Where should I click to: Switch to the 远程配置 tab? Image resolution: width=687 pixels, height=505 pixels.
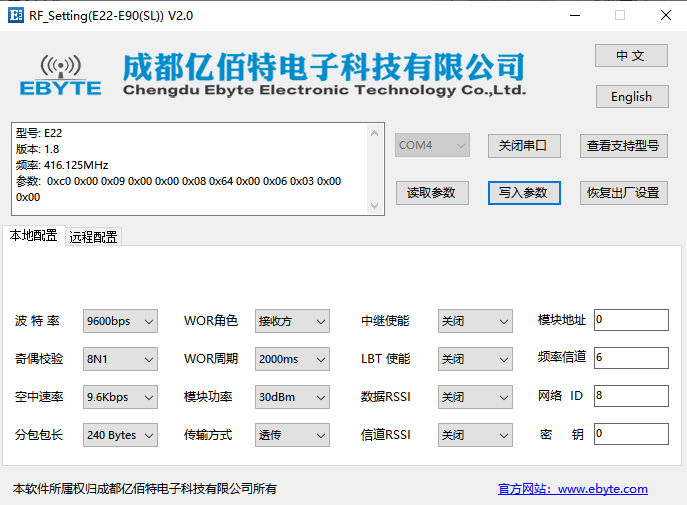(x=93, y=237)
